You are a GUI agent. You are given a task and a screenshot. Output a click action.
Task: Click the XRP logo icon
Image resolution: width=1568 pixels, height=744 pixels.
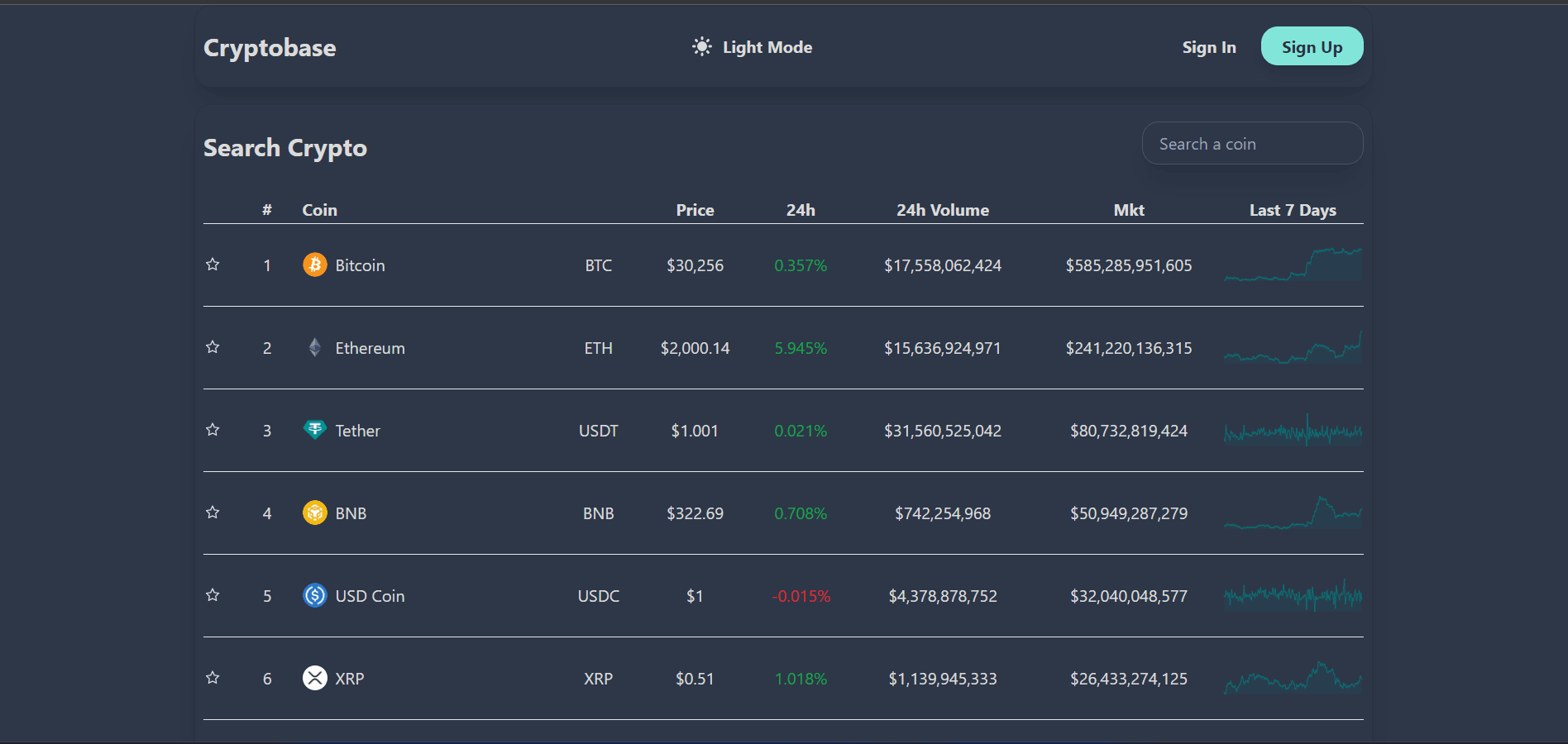[314, 678]
